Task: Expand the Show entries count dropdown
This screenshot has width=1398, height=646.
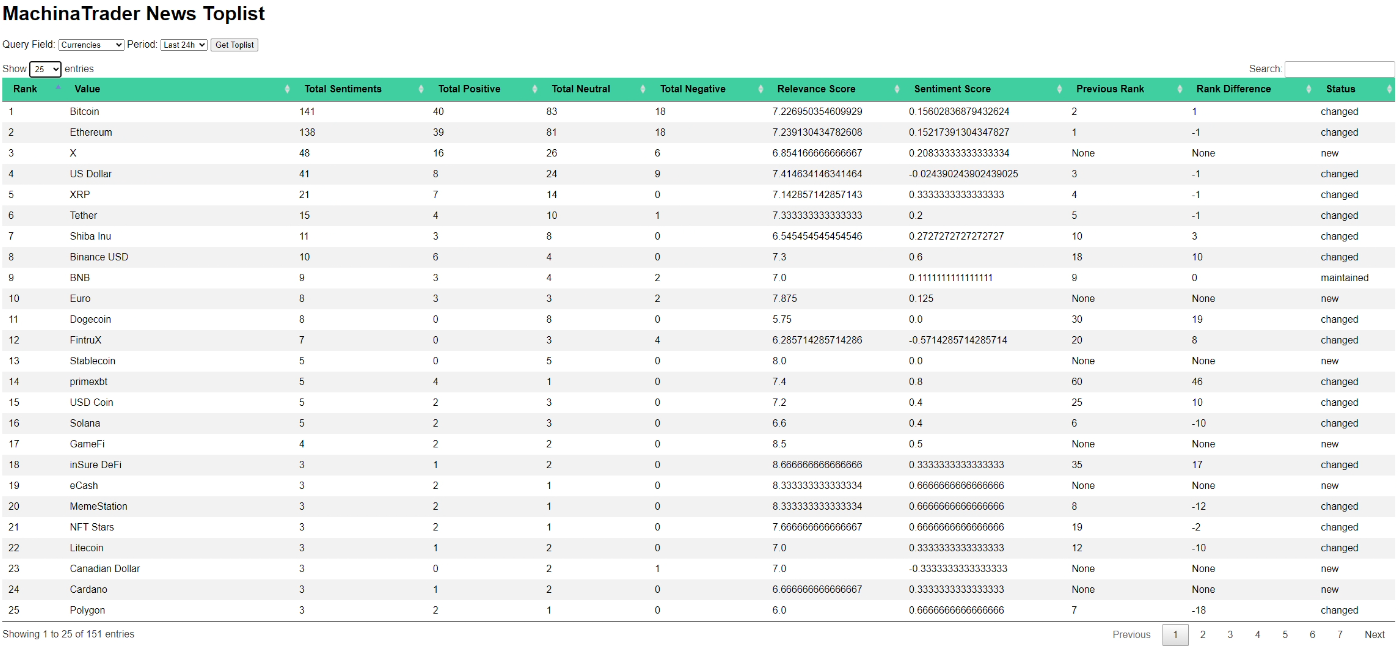Action: tap(45, 69)
